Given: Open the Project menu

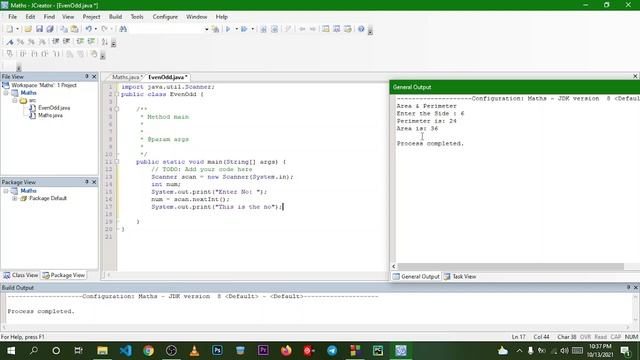Looking at the screenshot, I should point(91,17).
